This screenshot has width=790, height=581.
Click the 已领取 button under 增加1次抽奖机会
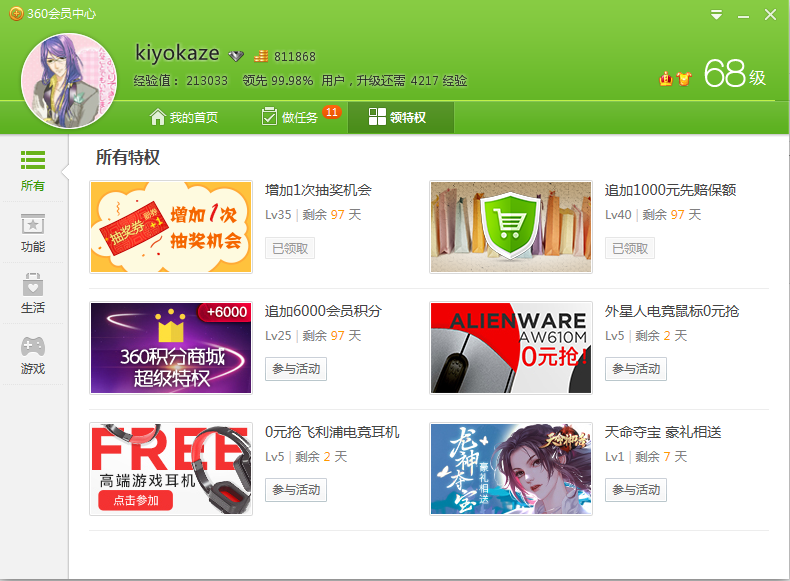click(x=290, y=248)
